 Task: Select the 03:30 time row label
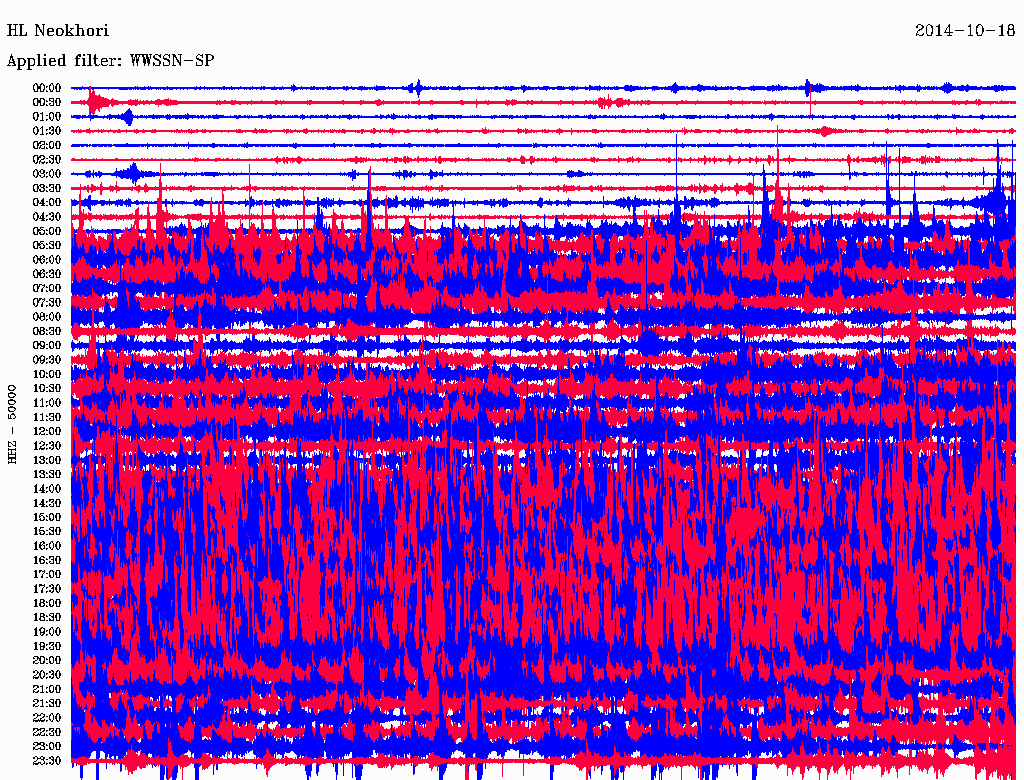(47, 188)
